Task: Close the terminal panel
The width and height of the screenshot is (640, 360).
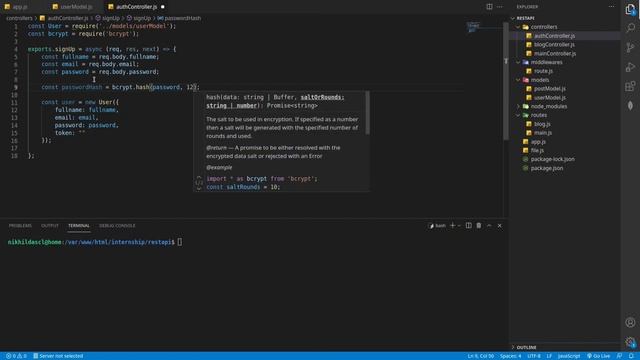Action: coord(500,225)
